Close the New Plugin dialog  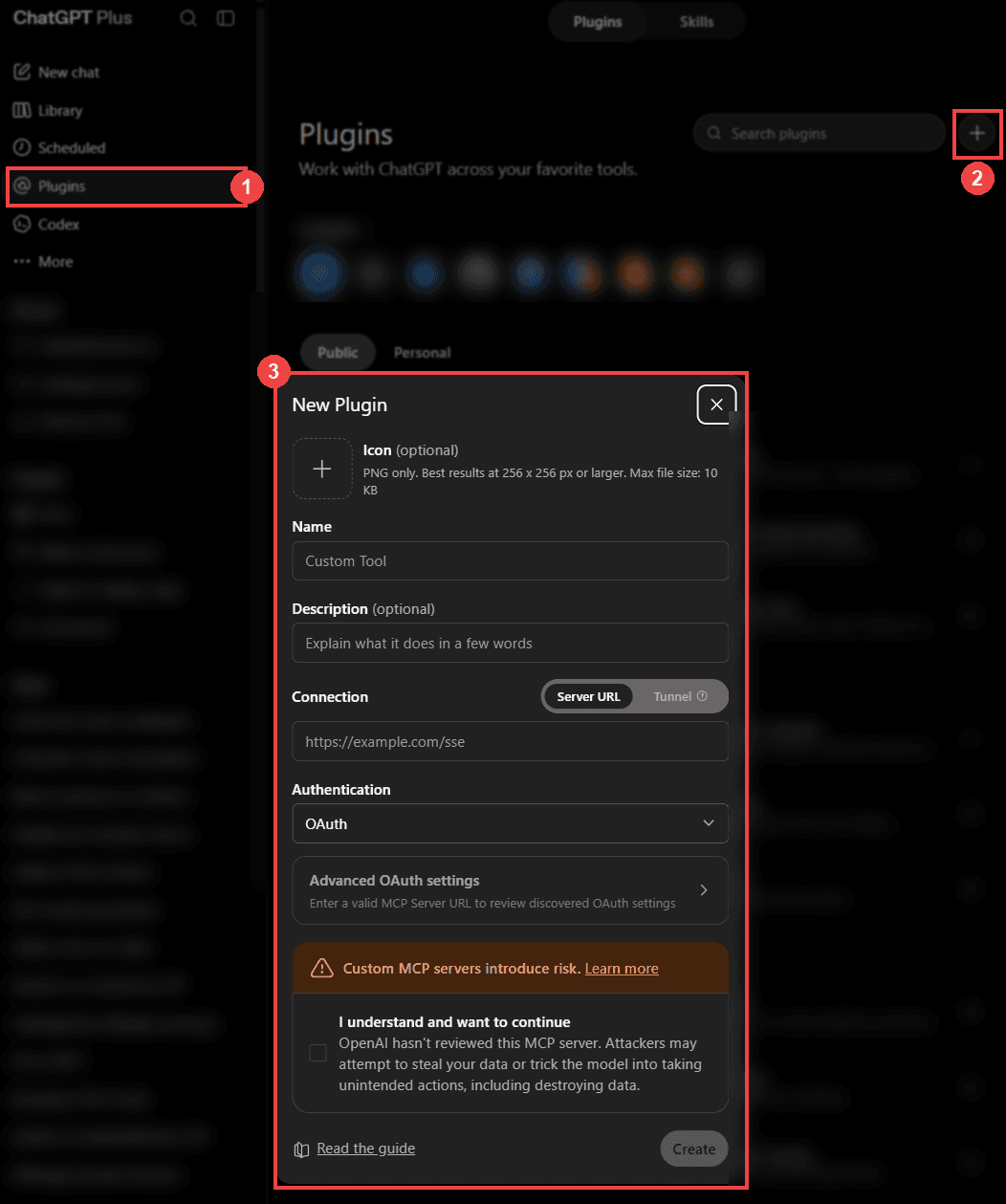coord(716,405)
